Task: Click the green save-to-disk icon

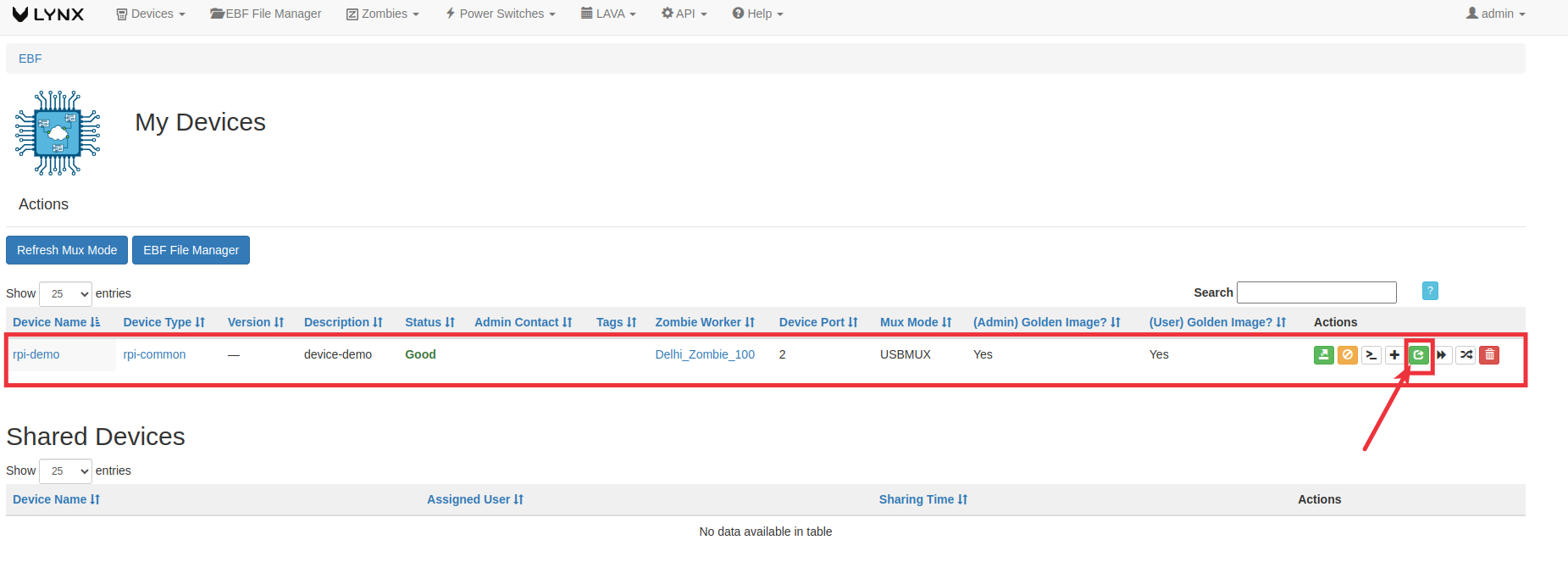Action: [x=1323, y=354]
